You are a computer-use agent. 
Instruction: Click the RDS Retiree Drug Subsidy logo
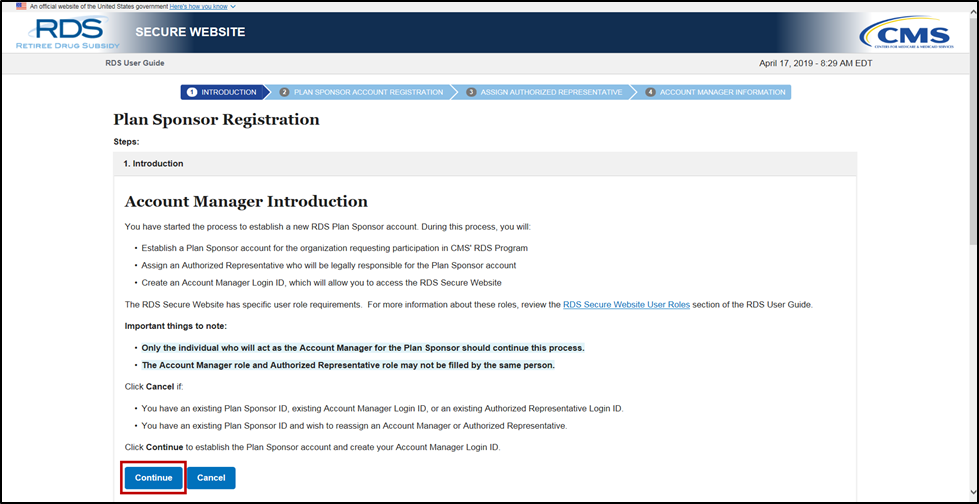click(x=68, y=32)
